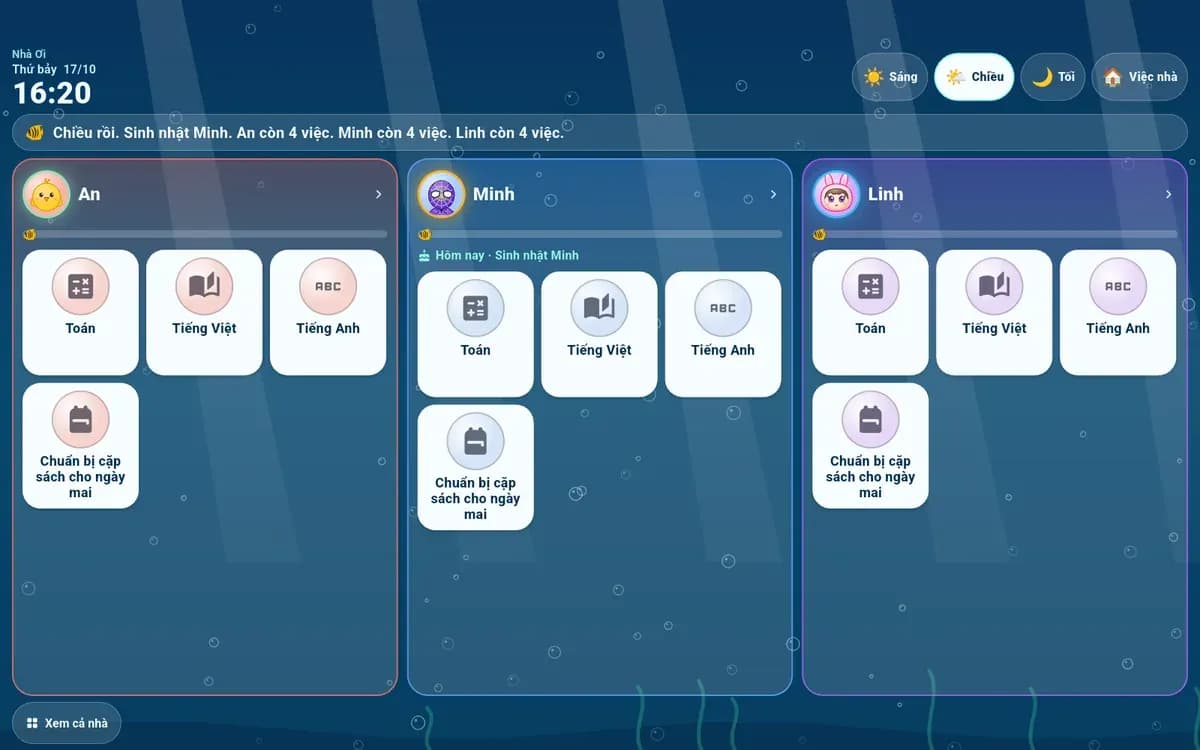The height and width of the screenshot is (750, 1200).
Task: Click the name 'An' in the header
Action: coord(89,195)
